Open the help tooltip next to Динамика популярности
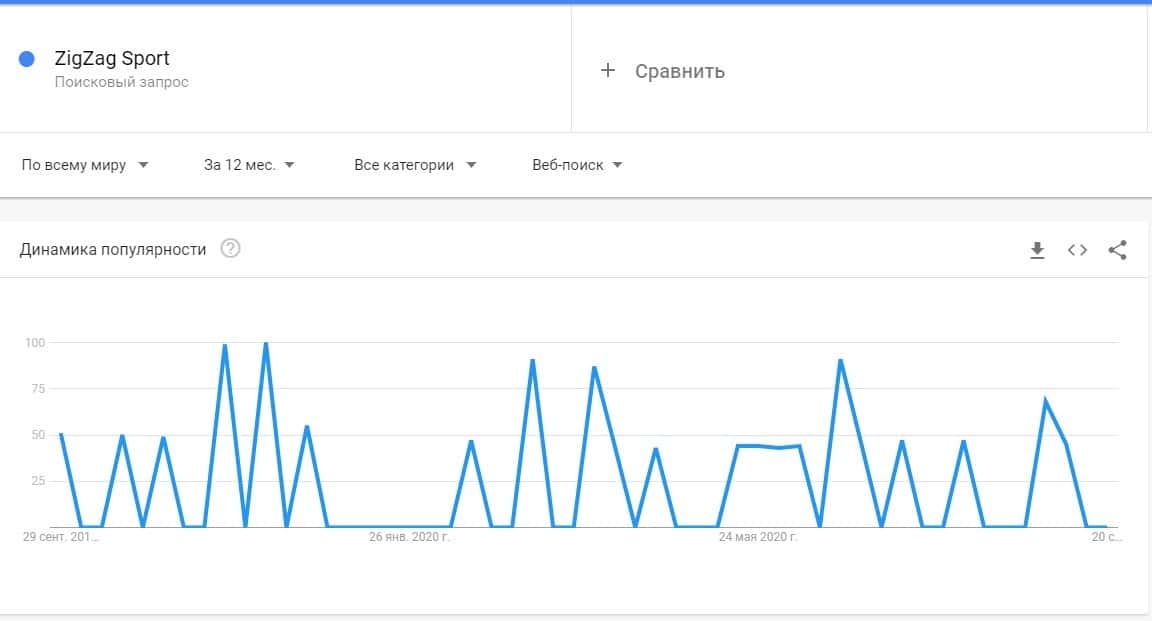 [230, 249]
